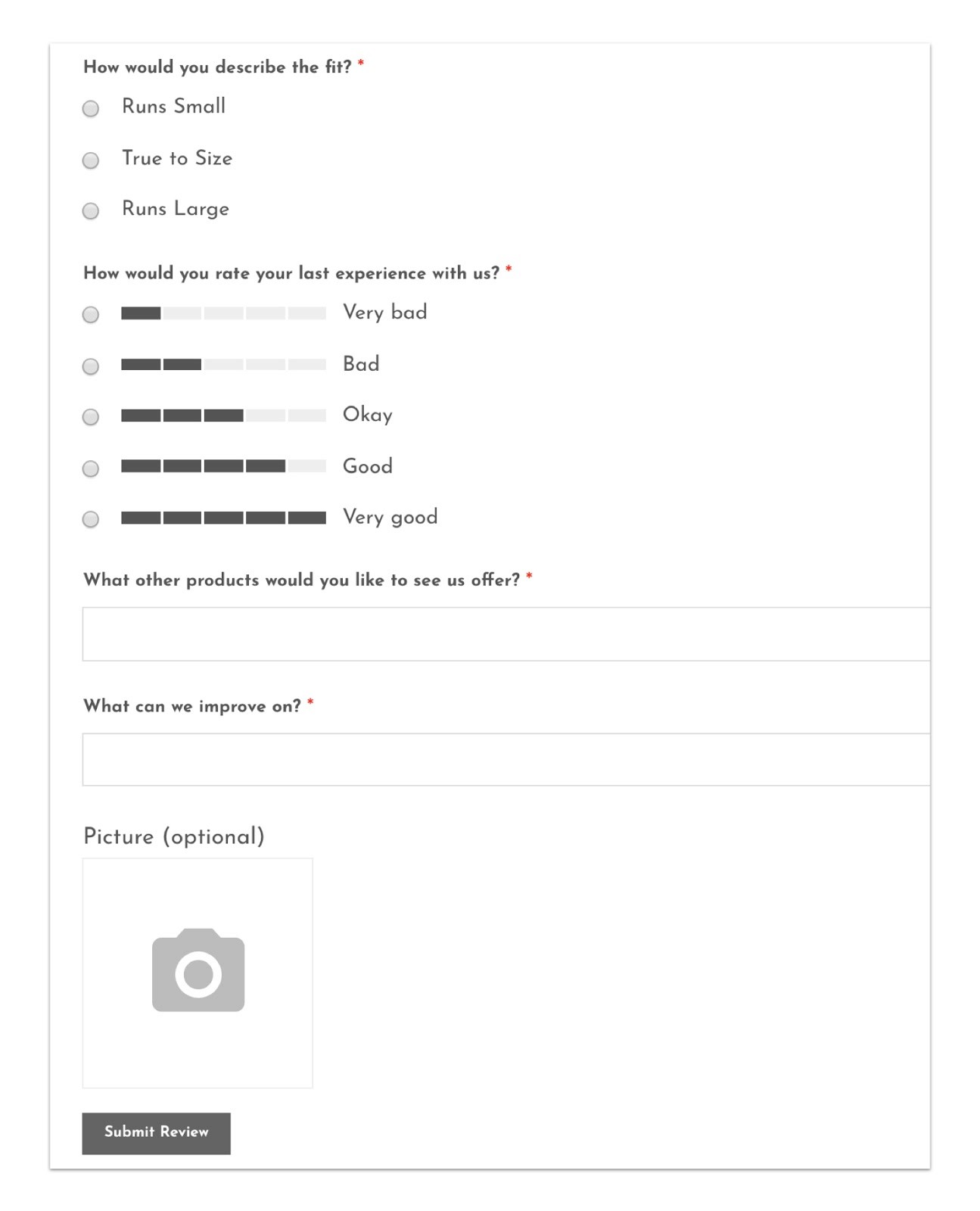Select the Bad rating radio button
Image resolution: width=980 pixels, height=1211 pixels.
point(91,366)
